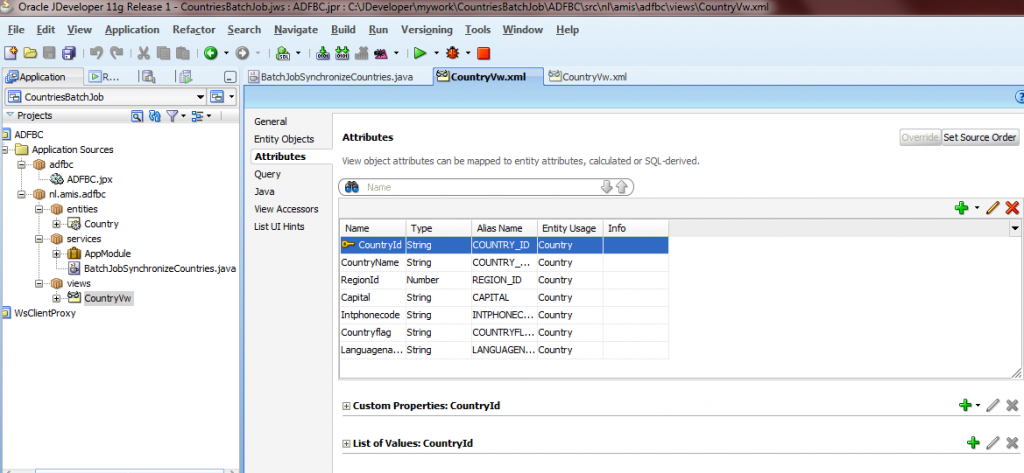Edit selected attribute with pencil icon
Image resolution: width=1024 pixels, height=473 pixels.
[x=993, y=208]
